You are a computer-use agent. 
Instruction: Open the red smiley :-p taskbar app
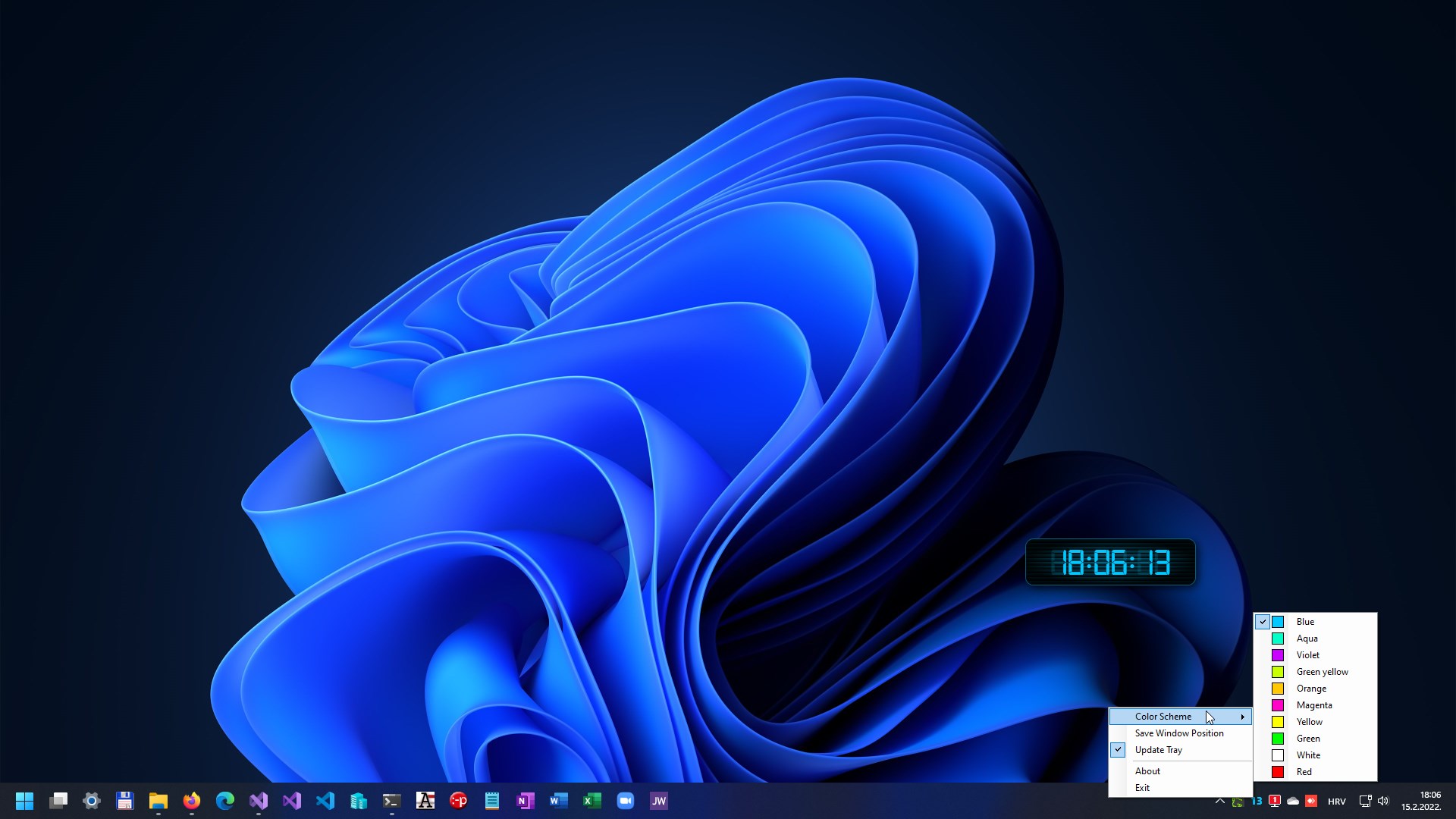(459, 801)
